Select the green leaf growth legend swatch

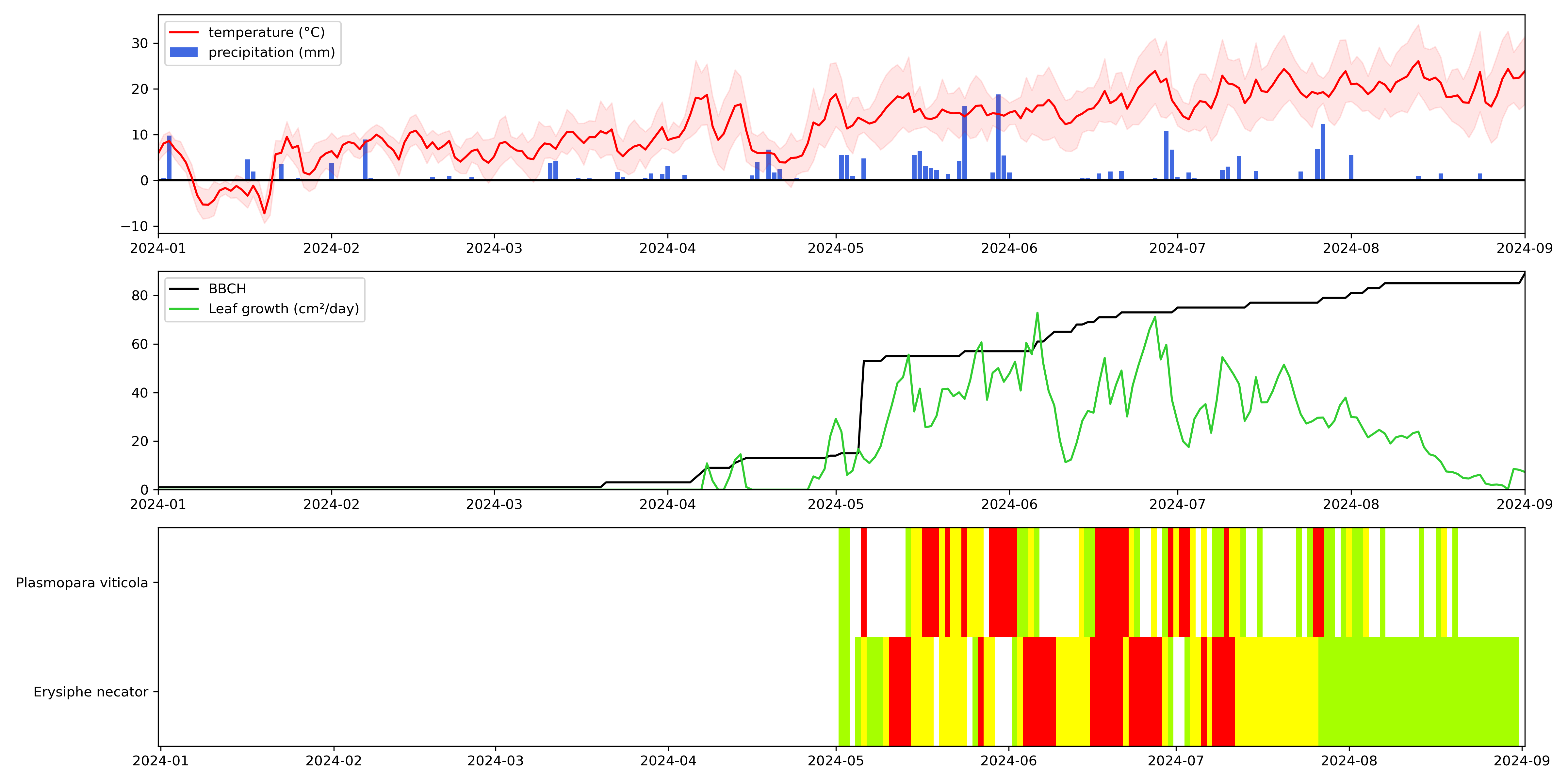point(184,309)
